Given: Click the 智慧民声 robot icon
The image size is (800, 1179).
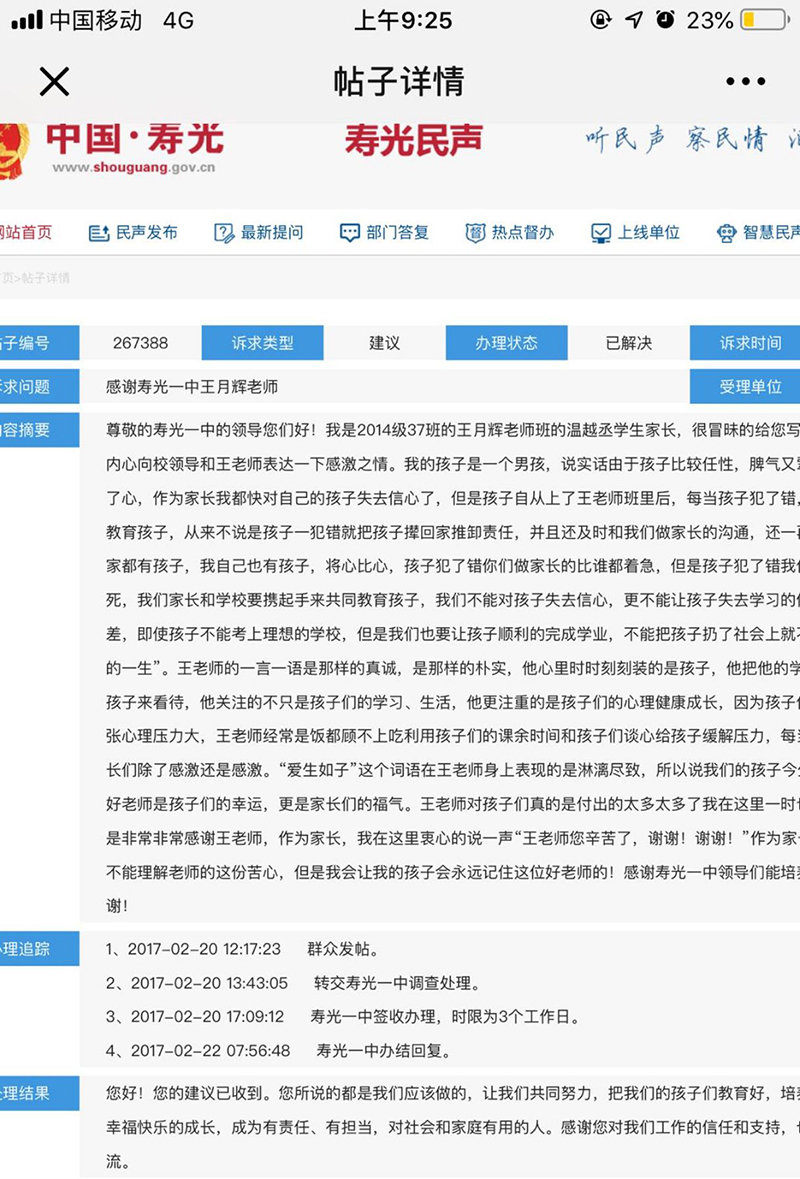Looking at the screenshot, I should pos(726,233).
